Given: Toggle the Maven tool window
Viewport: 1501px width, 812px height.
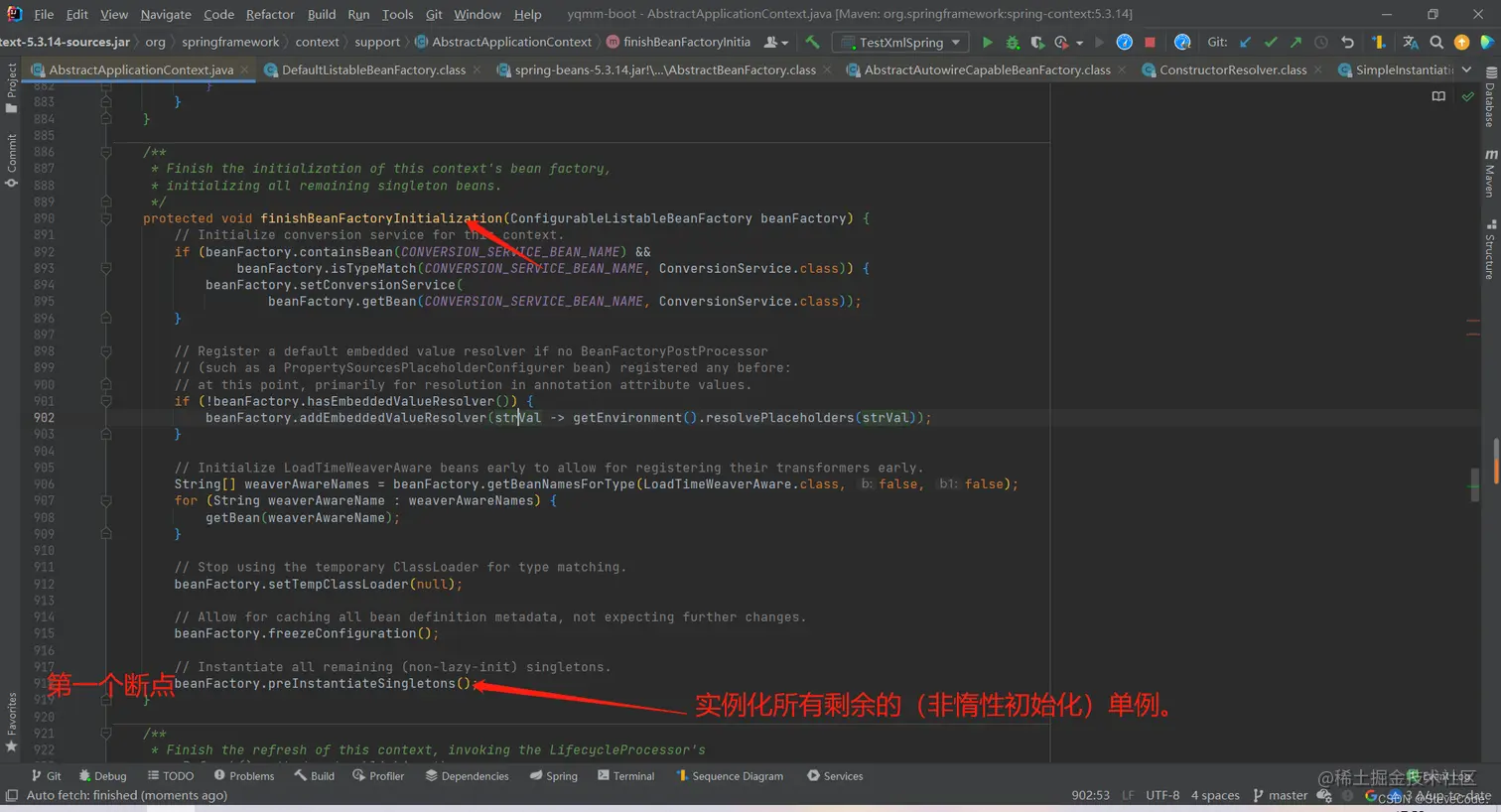Looking at the screenshot, I should coord(1490,173).
